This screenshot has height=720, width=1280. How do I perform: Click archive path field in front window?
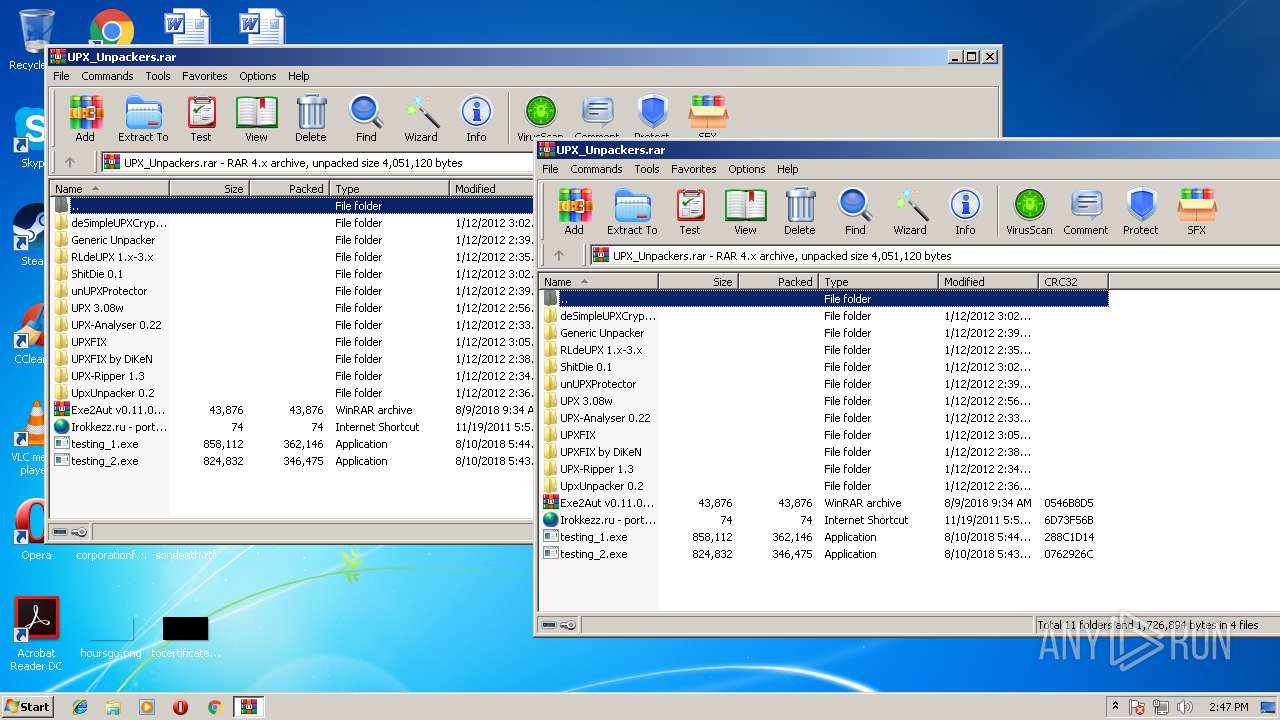tap(934, 255)
